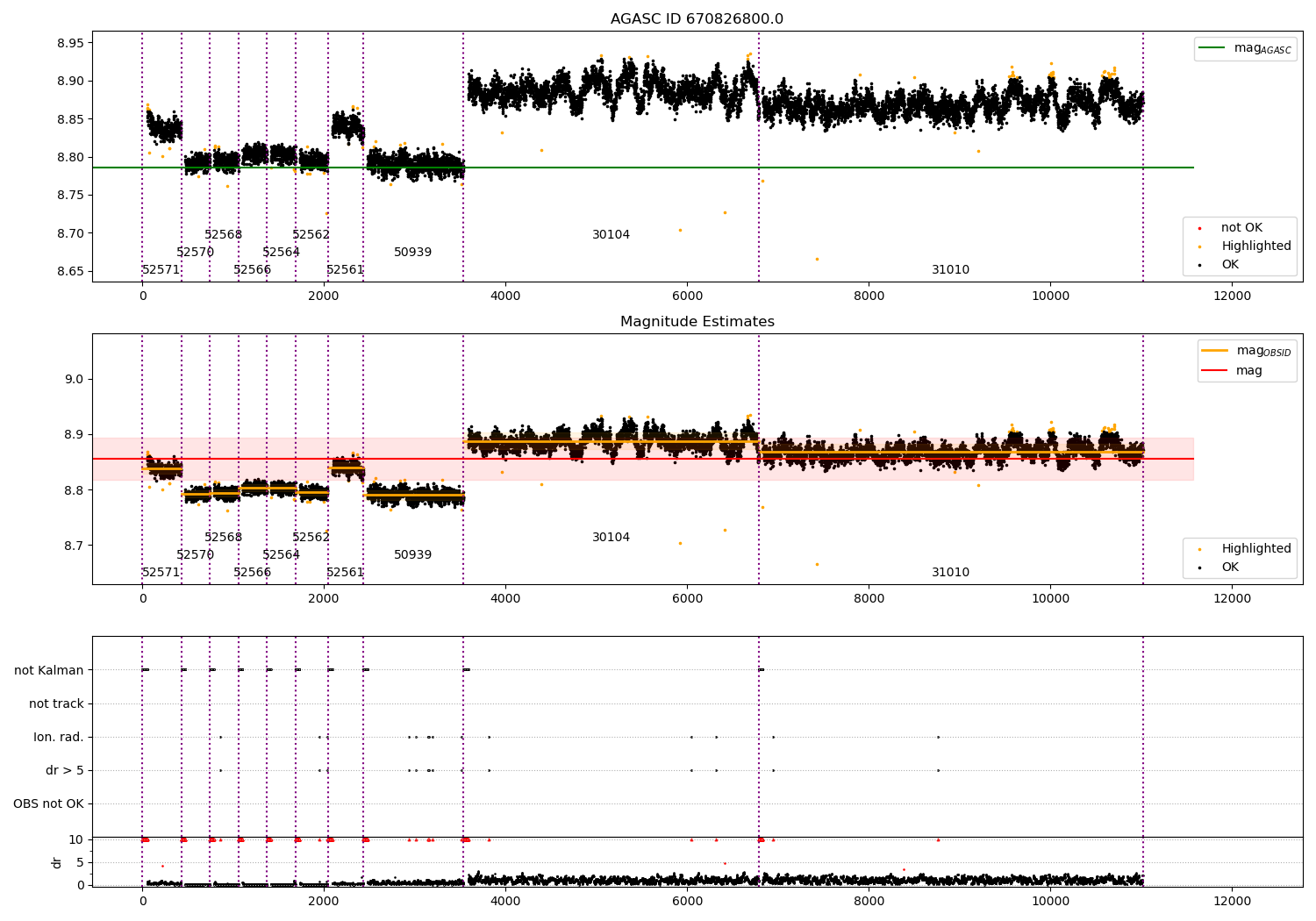Select OBSID 50939 in Magnitude Estimates plot
This screenshot has width=1316, height=921.
(x=413, y=555)
